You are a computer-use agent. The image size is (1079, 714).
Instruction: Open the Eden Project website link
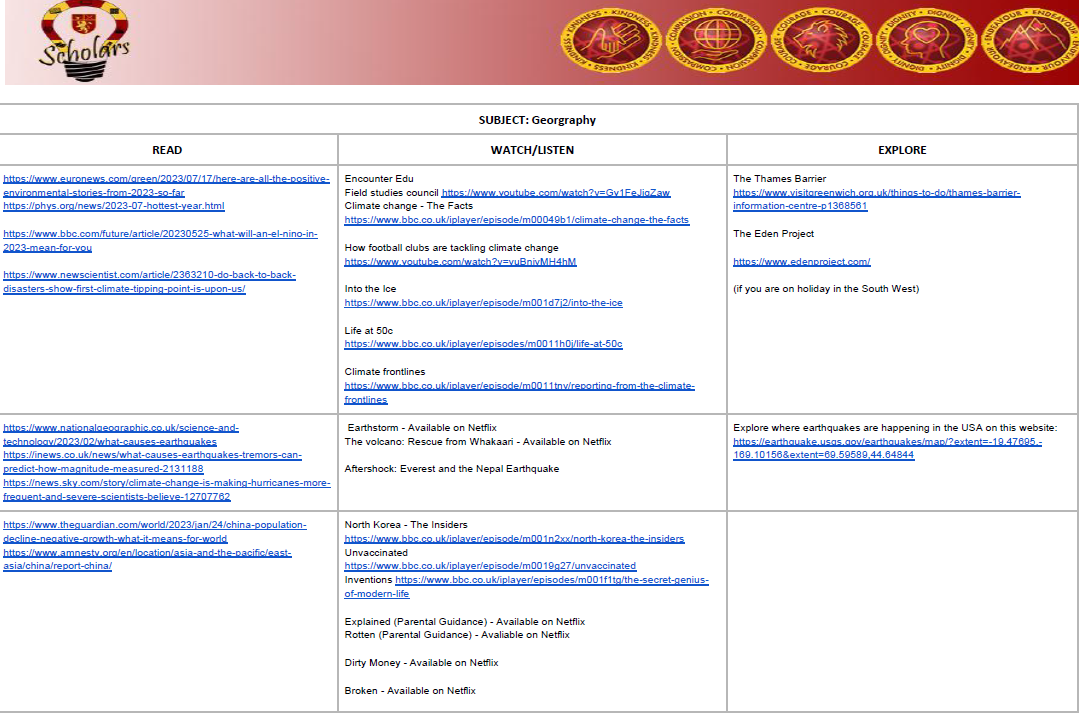(x=801, y=262)
